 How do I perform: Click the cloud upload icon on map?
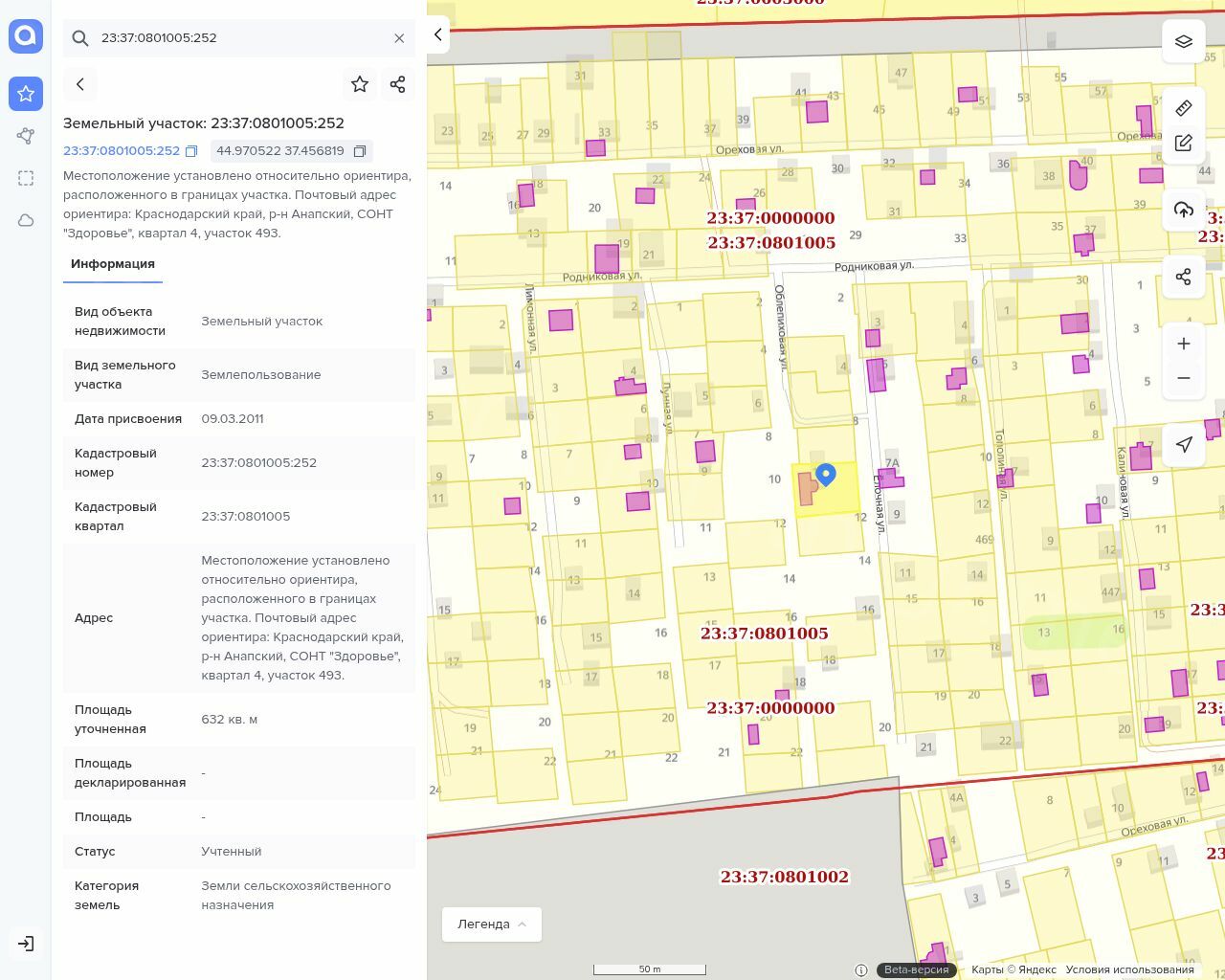click(x=1183, y=210)
